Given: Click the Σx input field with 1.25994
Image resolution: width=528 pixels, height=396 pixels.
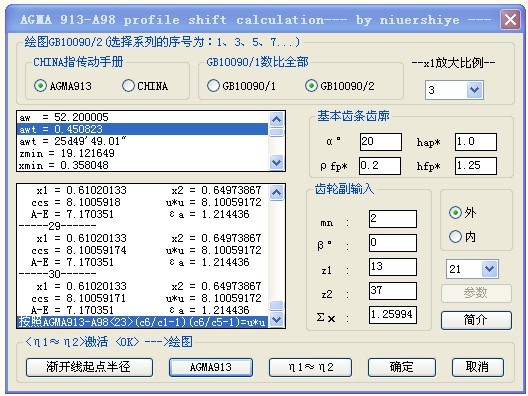Looking at the screenshot, I should [393, 315].
